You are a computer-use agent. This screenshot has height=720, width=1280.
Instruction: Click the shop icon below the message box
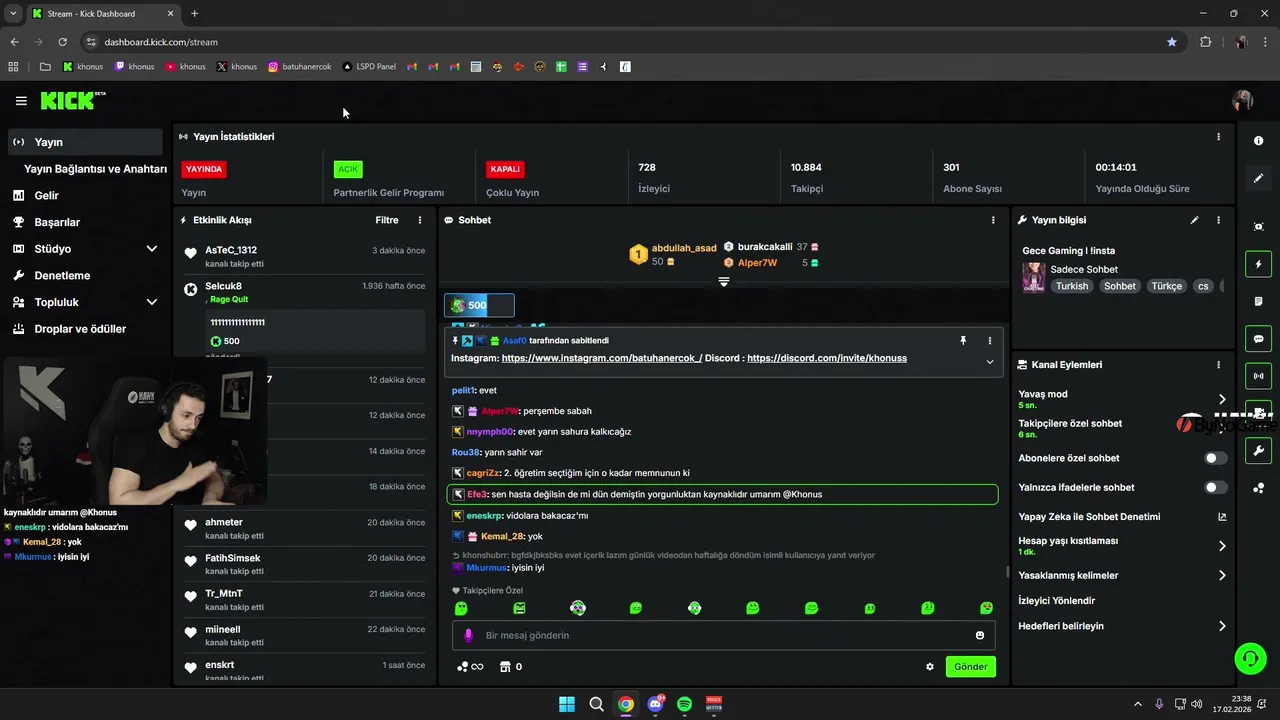click(x=505, y=667)
